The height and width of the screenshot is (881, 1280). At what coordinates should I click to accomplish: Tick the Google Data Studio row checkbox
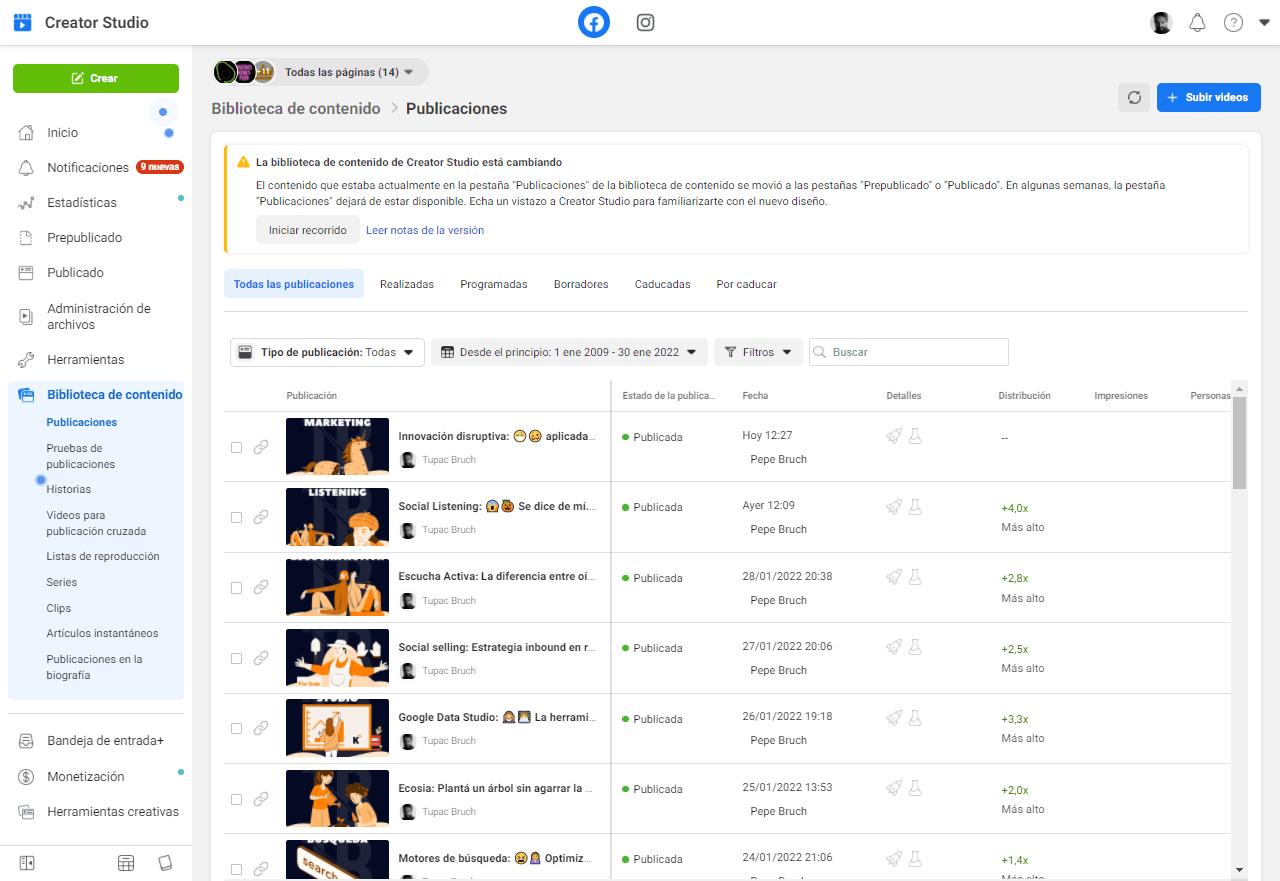[x=236, y=728]
